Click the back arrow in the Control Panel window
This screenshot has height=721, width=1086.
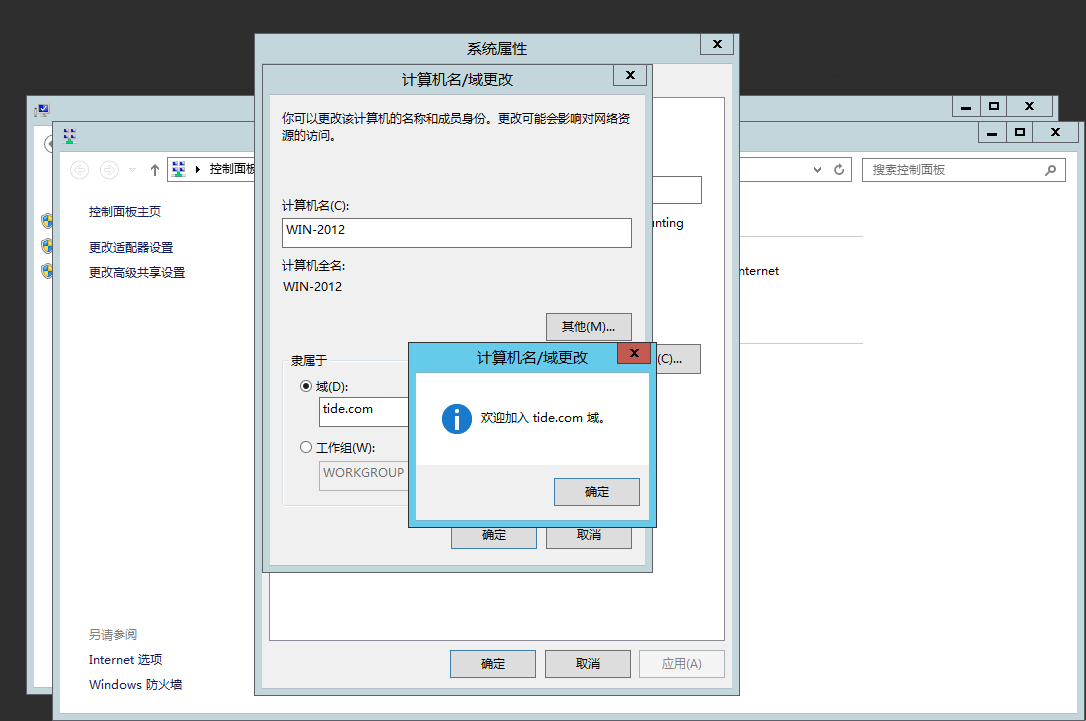pos(80,170)
